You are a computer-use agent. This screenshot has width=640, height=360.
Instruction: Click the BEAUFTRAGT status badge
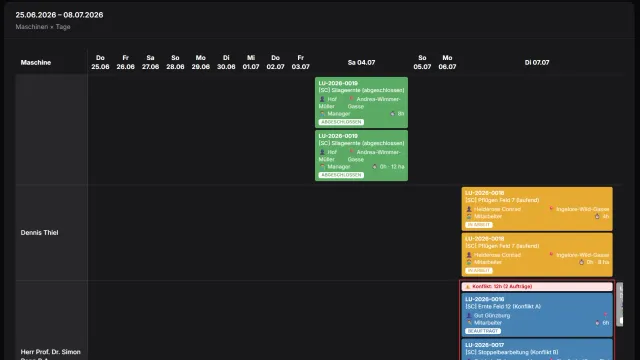pos(483,331)
